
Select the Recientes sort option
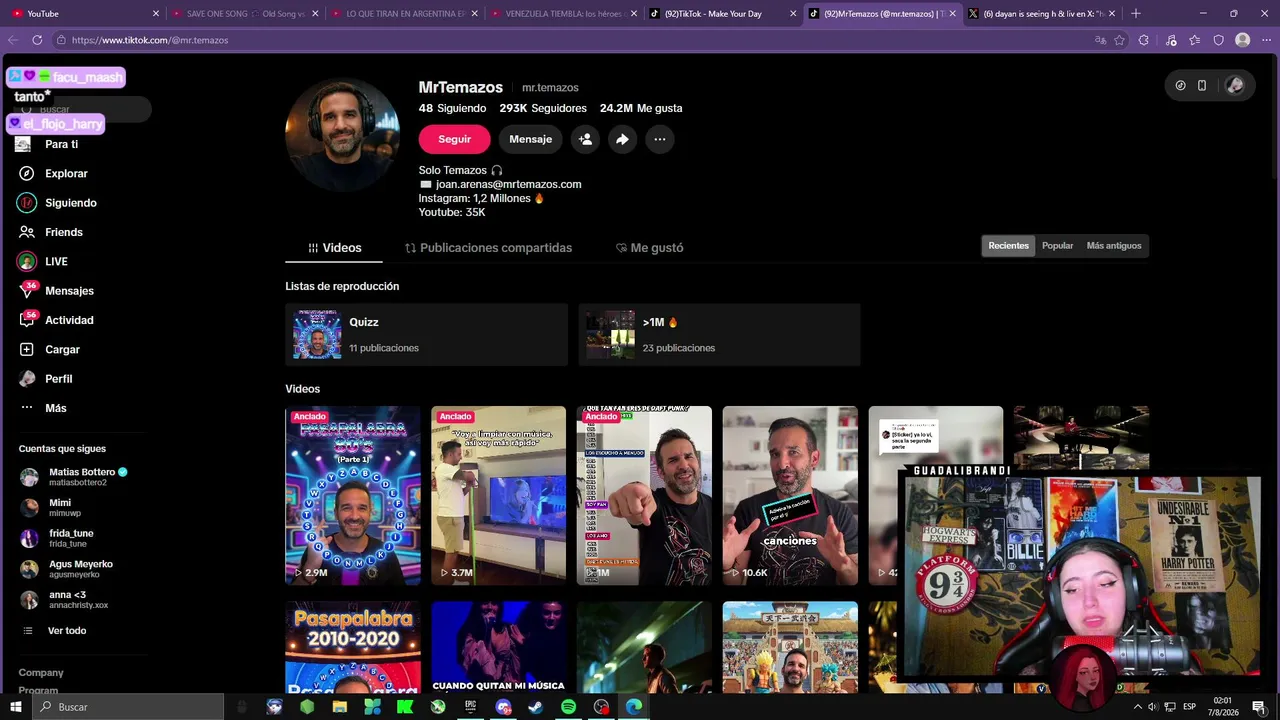(x=1008, y=246)
